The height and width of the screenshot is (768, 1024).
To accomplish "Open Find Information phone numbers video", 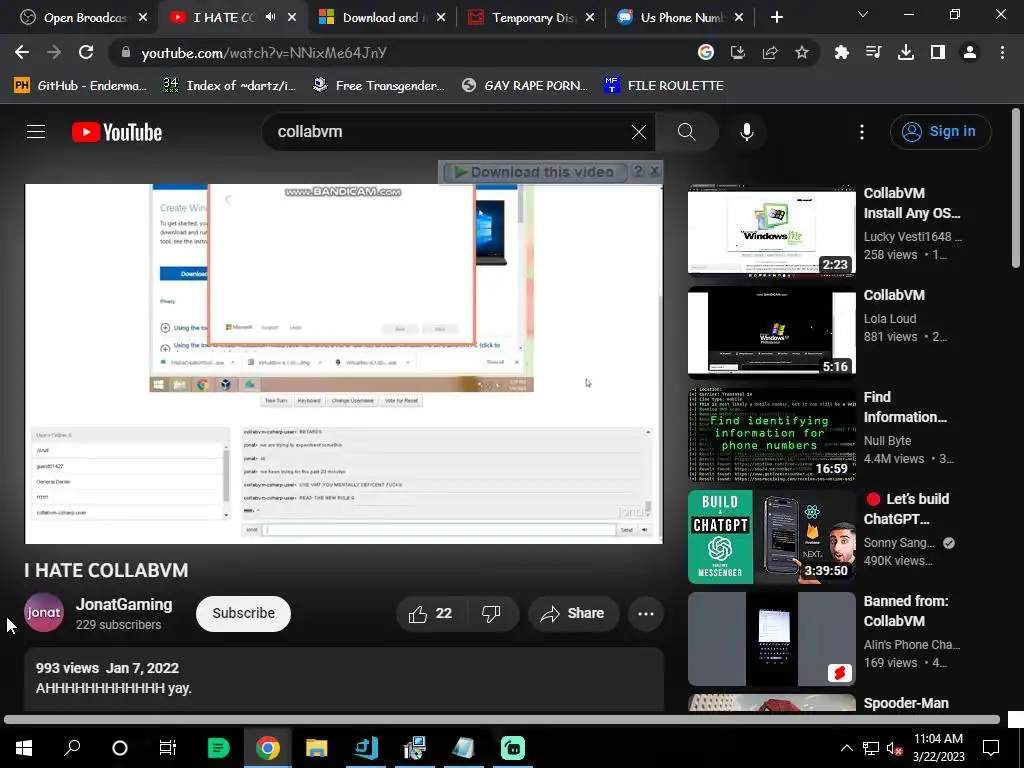I will (771, 435).
